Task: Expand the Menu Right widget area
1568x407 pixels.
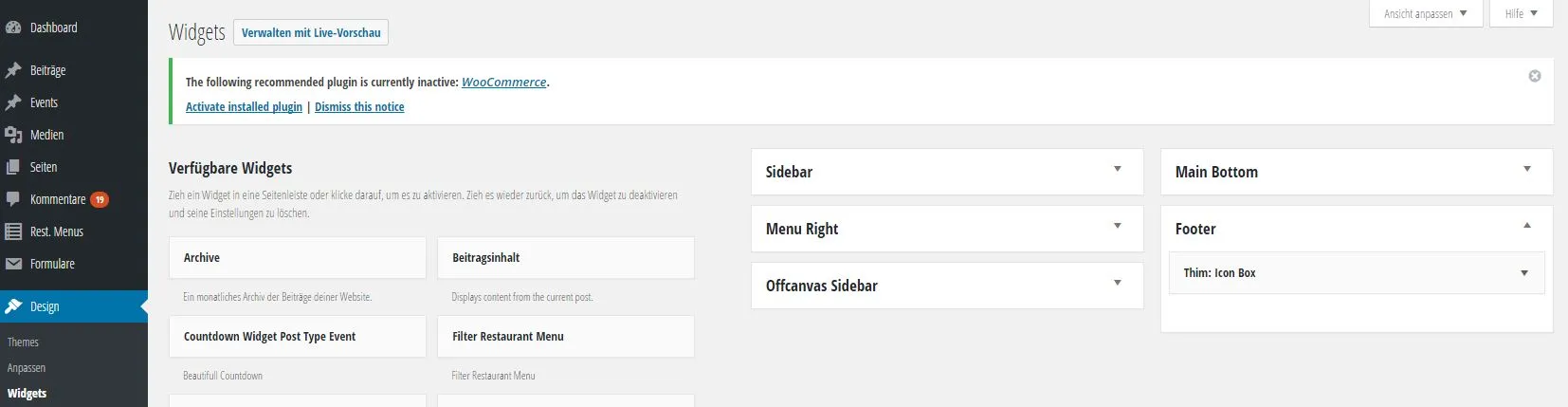Action: (1118, 226)
